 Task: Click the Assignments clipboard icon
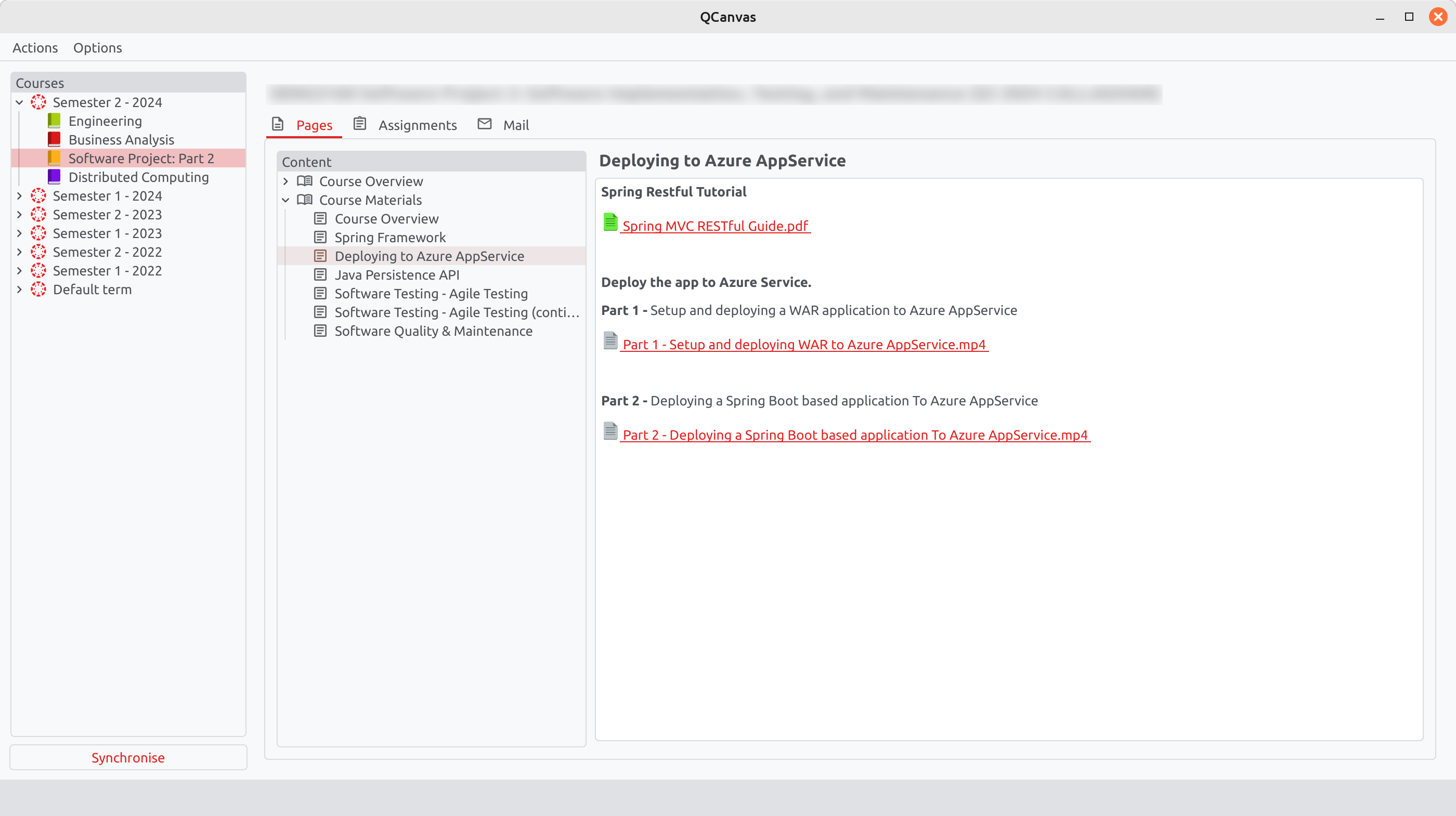coord(360,124)
